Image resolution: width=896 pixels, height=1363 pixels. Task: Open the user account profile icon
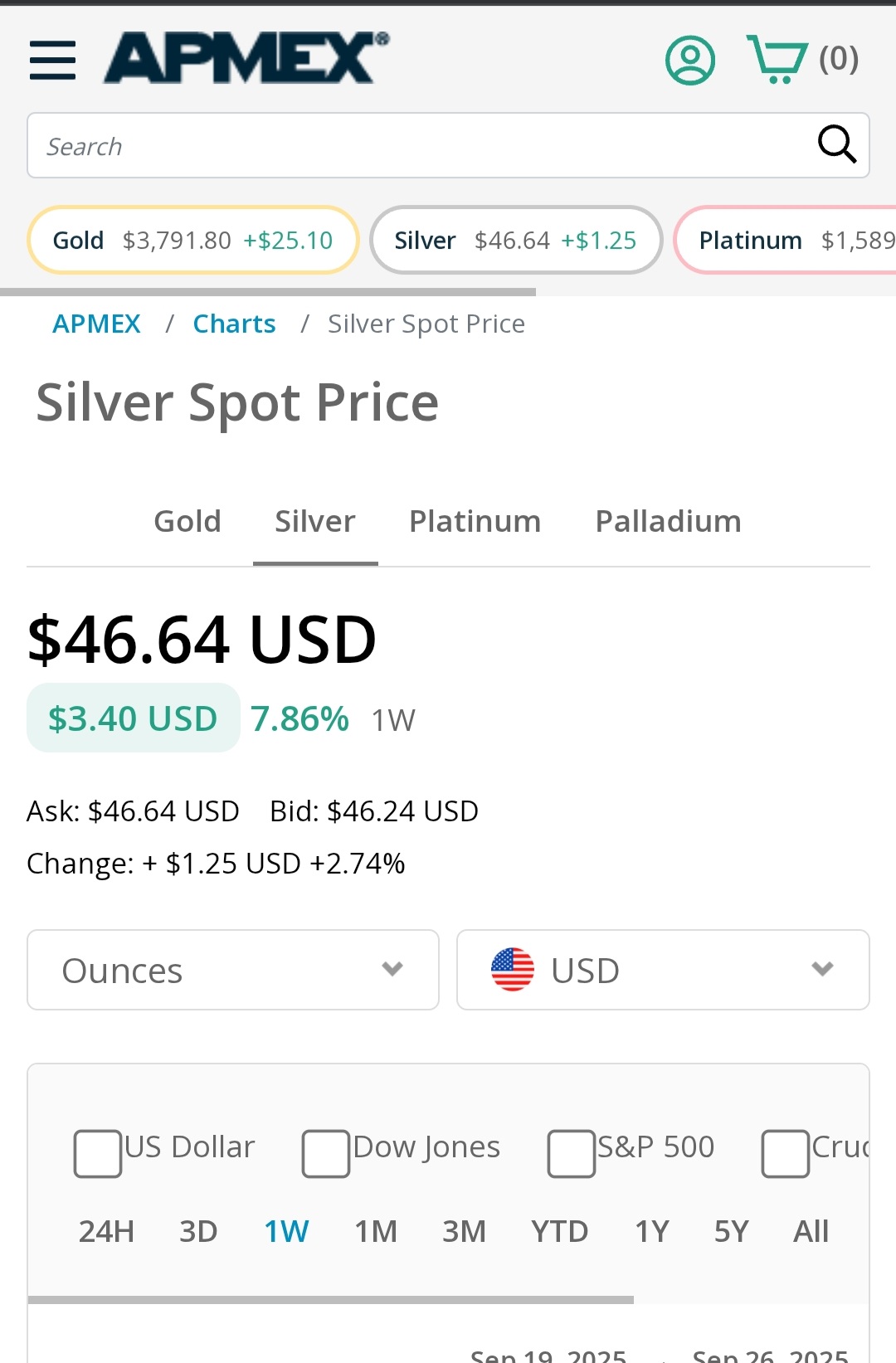690,60
